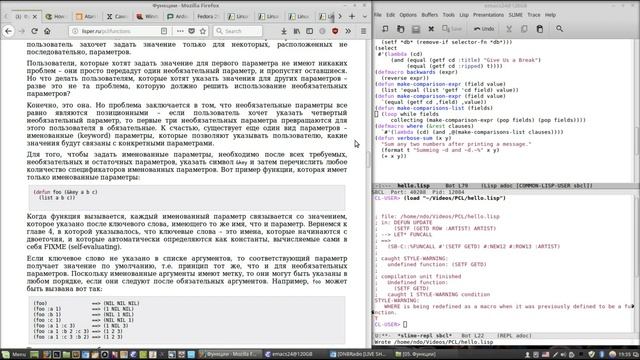
Task: Open Emacs Edit menu
Action: point(391,15)
